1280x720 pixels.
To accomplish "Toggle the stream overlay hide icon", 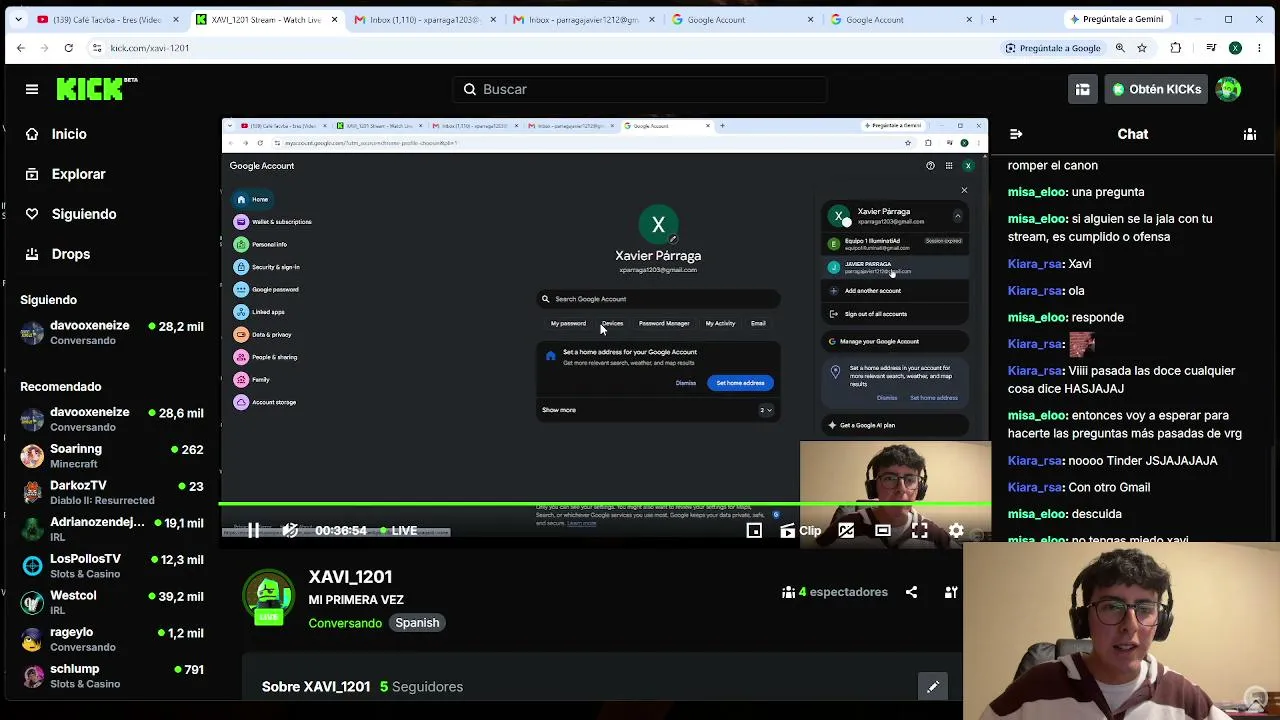I will click(846, 531).
